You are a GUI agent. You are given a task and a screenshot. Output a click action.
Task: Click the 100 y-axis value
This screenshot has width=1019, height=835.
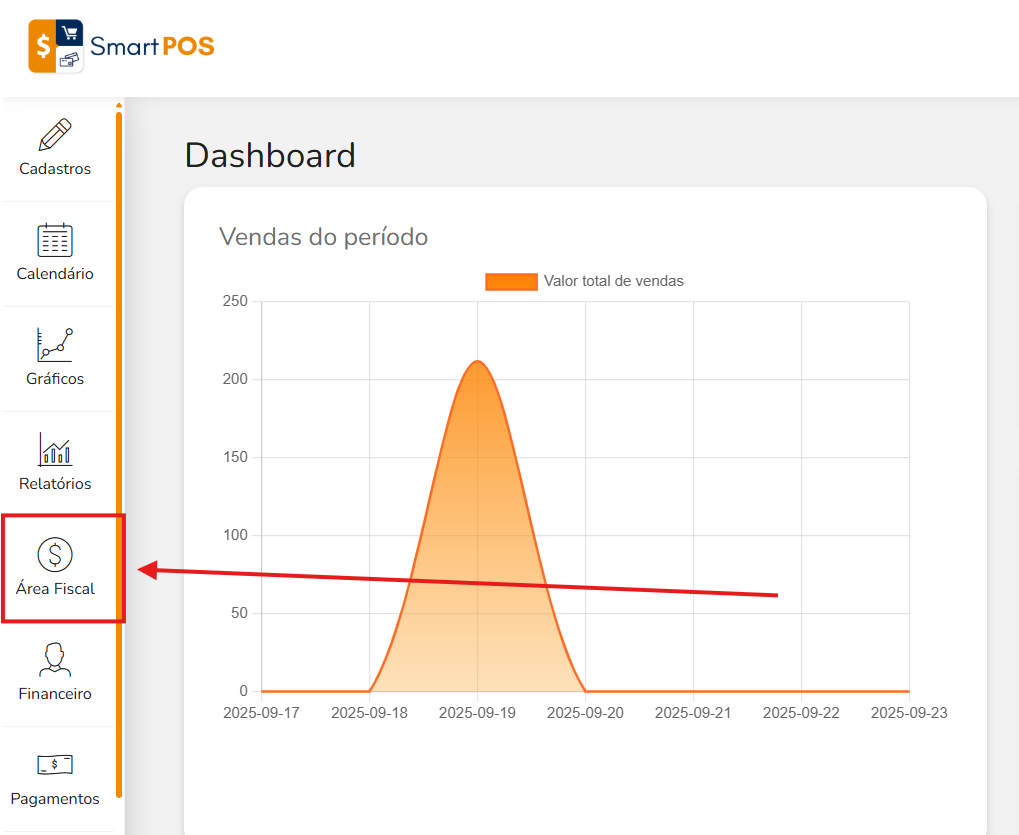[x=235, y=535]
